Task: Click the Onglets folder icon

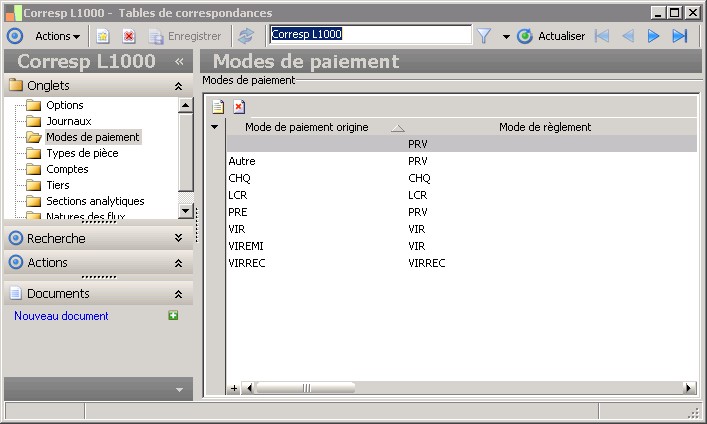Action: (x=16, y=85)
